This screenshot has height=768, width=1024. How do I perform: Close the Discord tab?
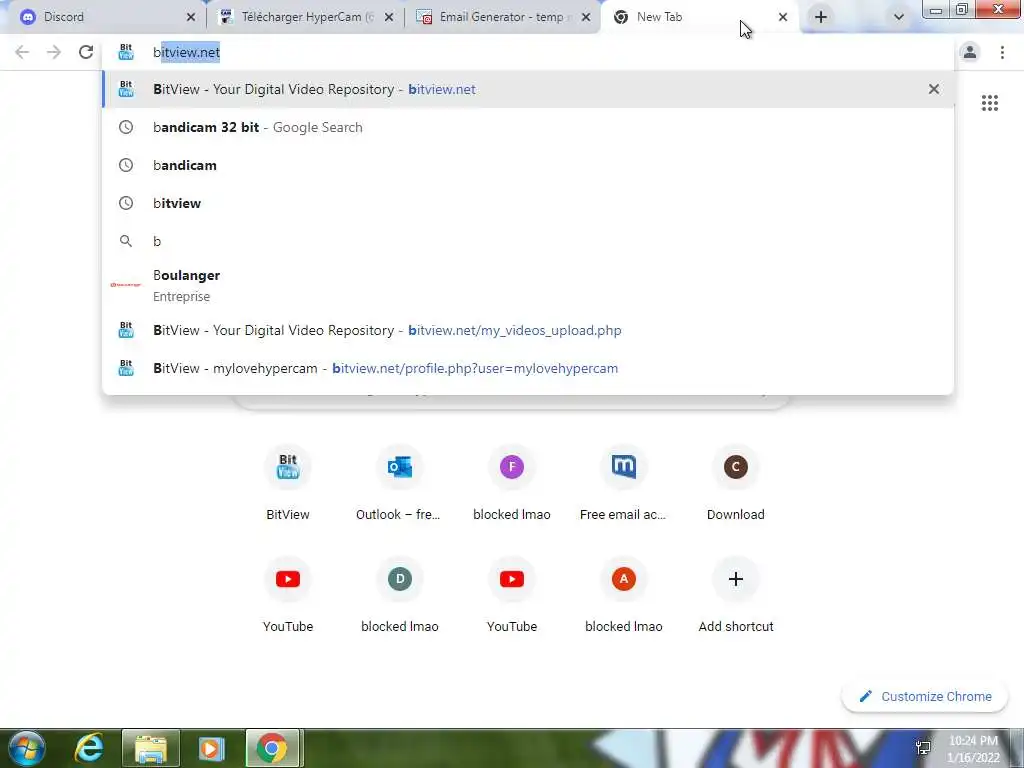(191, 18)
